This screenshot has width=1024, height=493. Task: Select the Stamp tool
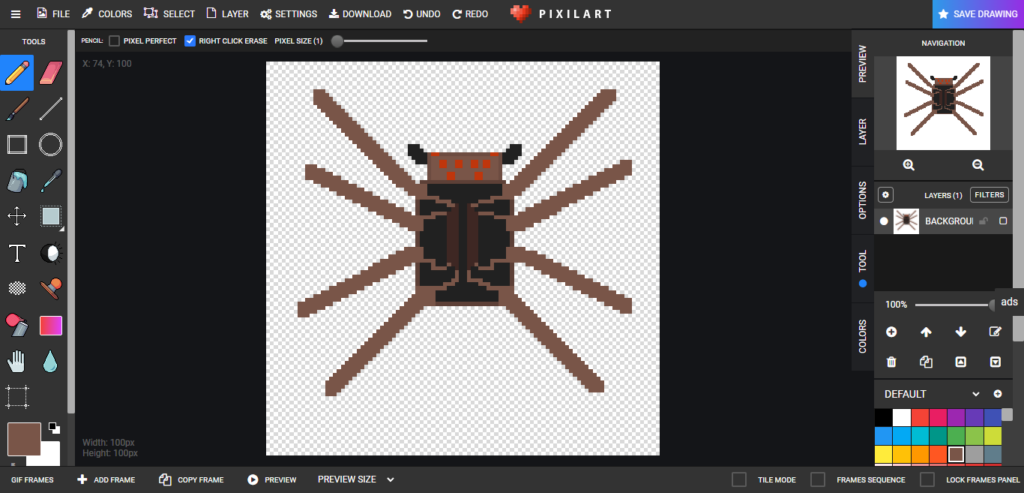(x=50, y=287)
